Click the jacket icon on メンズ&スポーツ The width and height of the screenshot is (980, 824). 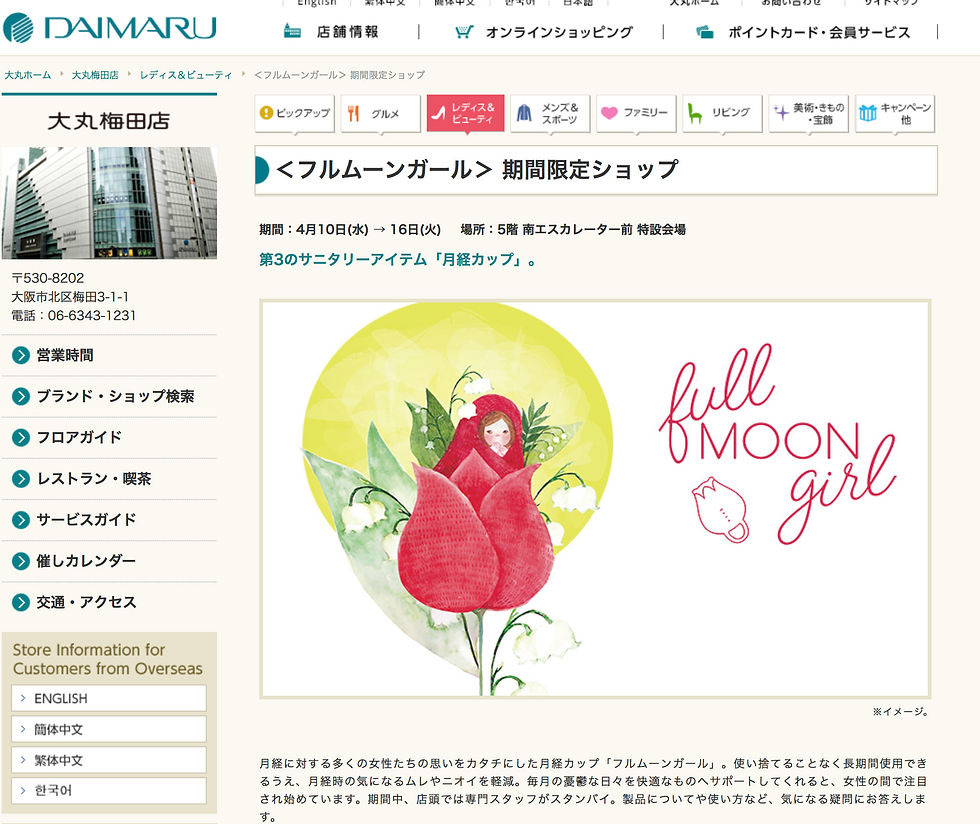coord(524,113)
